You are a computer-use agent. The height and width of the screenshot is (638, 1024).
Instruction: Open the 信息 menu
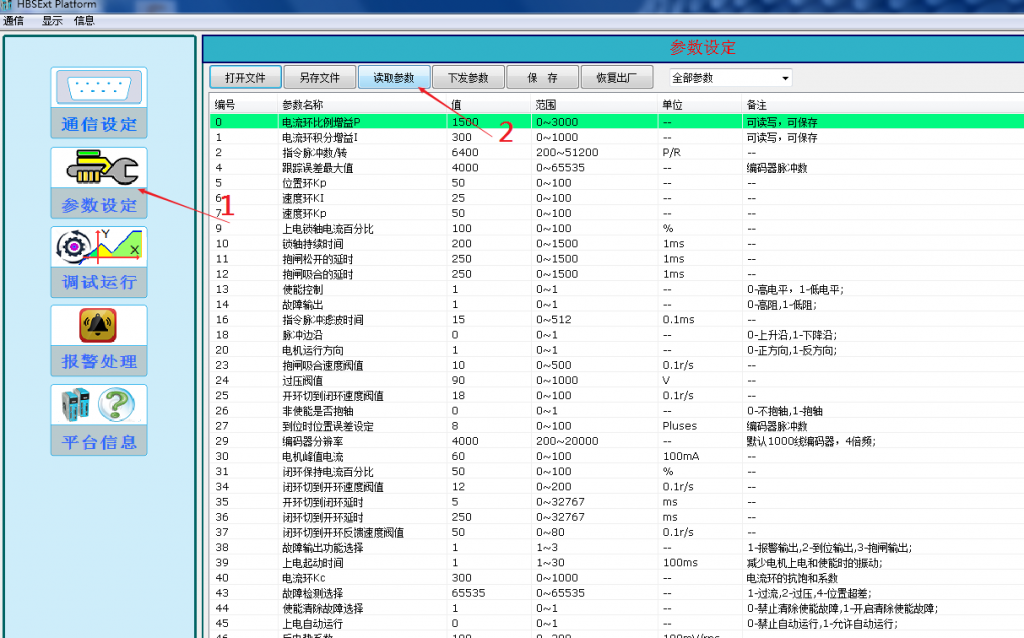84,21
